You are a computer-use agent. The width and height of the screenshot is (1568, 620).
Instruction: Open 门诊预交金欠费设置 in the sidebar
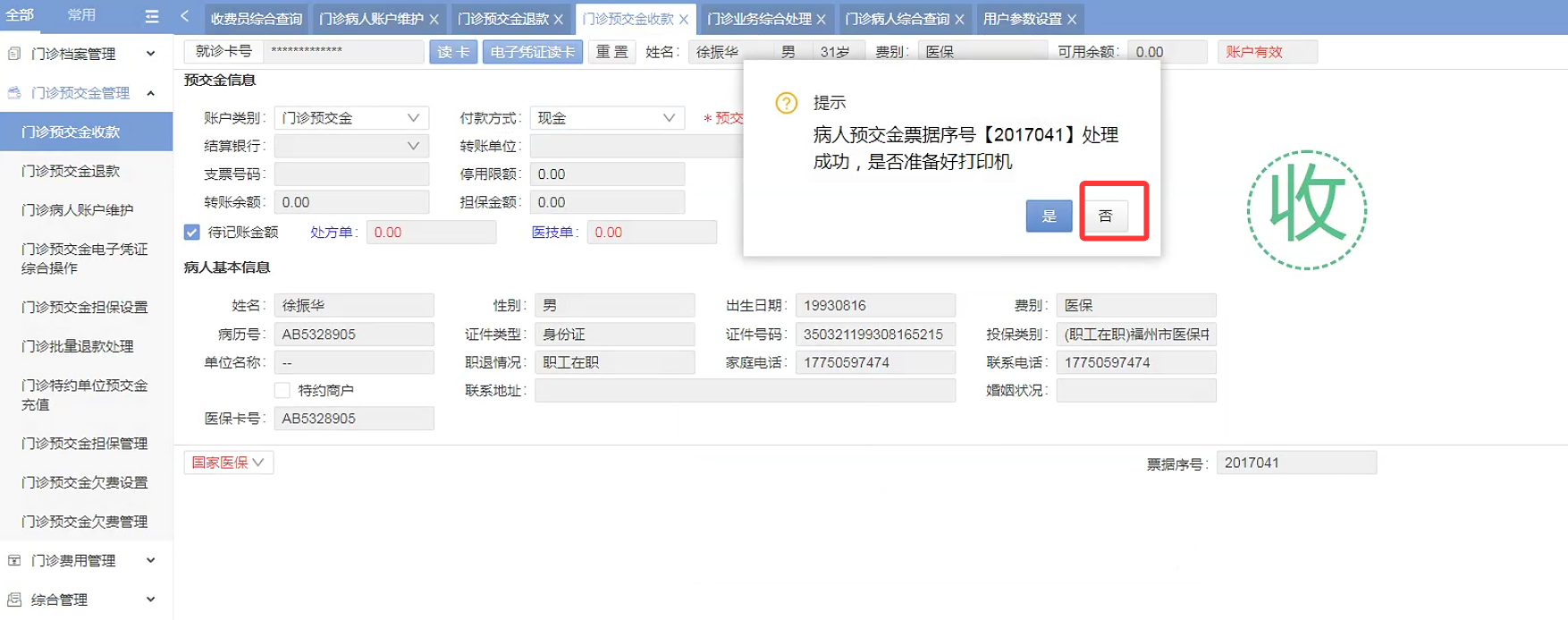click(x=86, y=483)
